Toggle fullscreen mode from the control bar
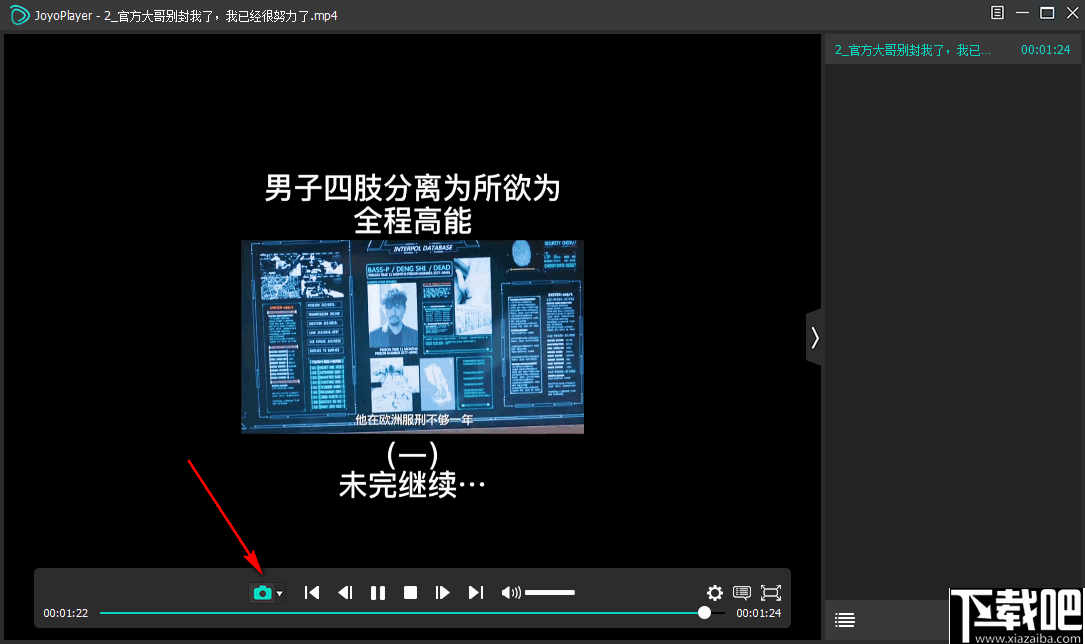This screenshot has height=644, width=1085. pos(770,592)
